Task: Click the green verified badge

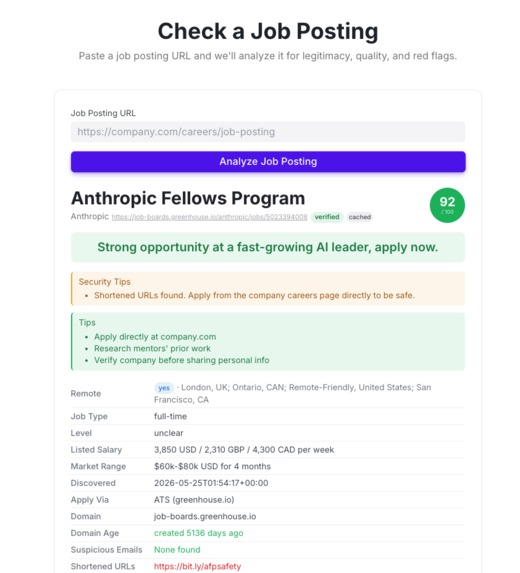Action: tap(327, 217)
